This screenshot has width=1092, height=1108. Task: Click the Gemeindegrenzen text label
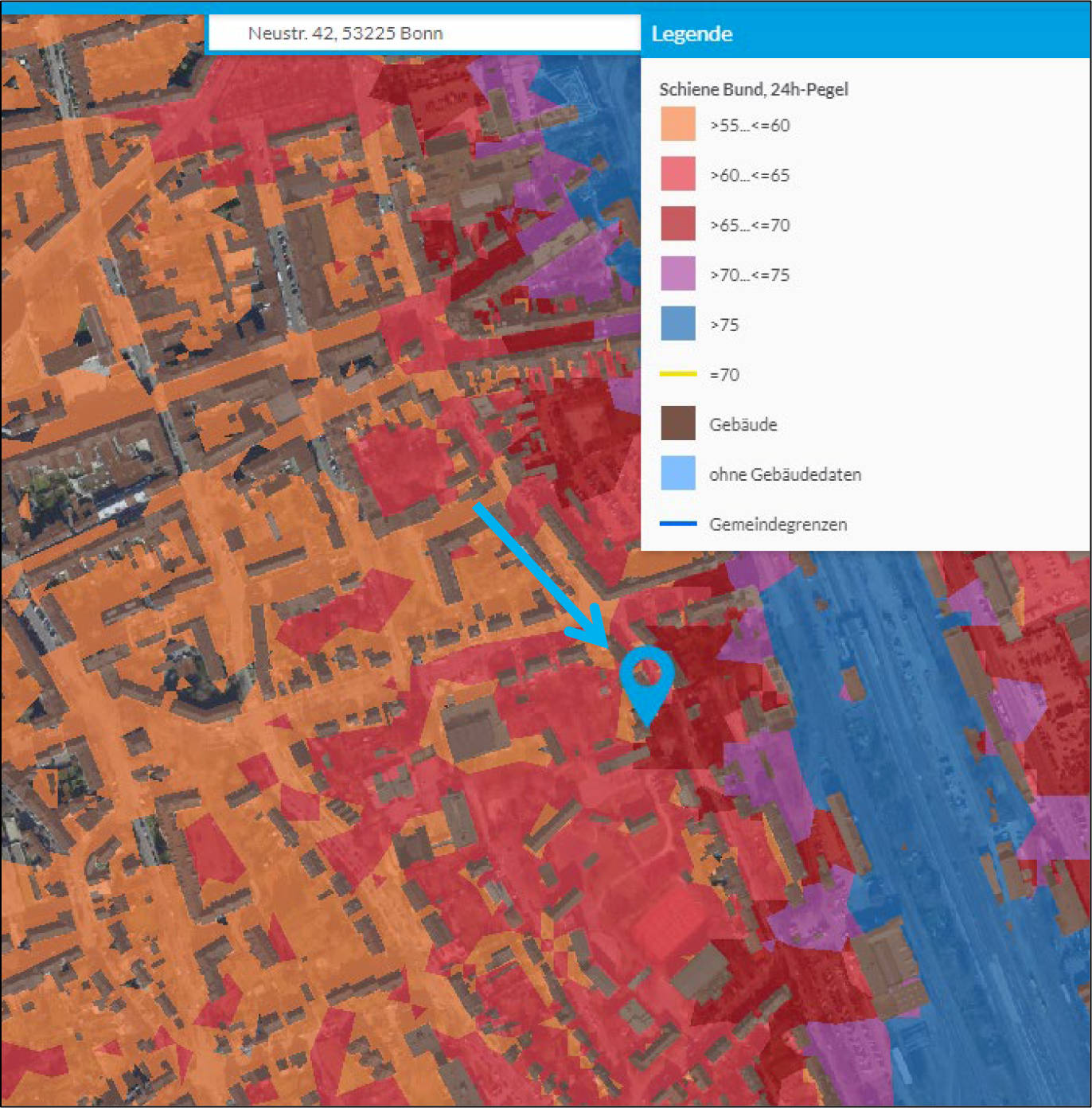(778, 525)
